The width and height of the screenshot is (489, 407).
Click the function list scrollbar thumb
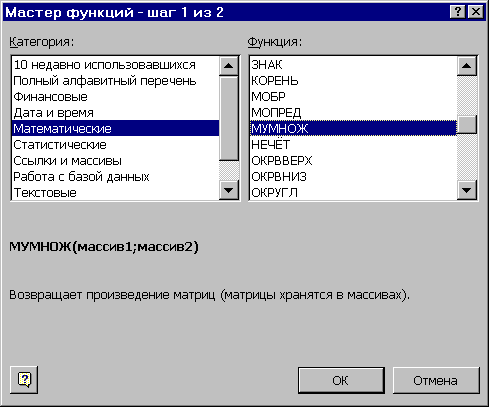467,125
